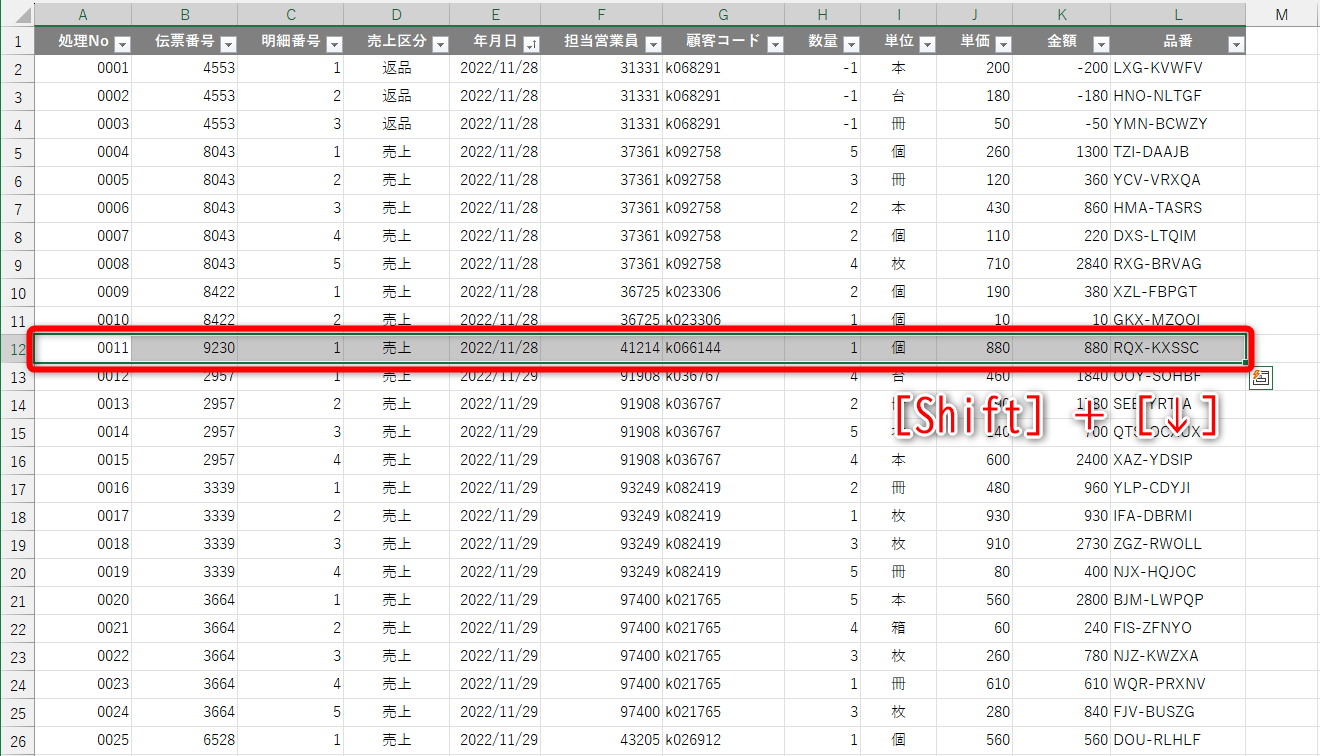The height and width of the screenshot is (756, 1320).
Task: Click 品番 cell XAZ-YDSIP
Action: click(1179, 460)
